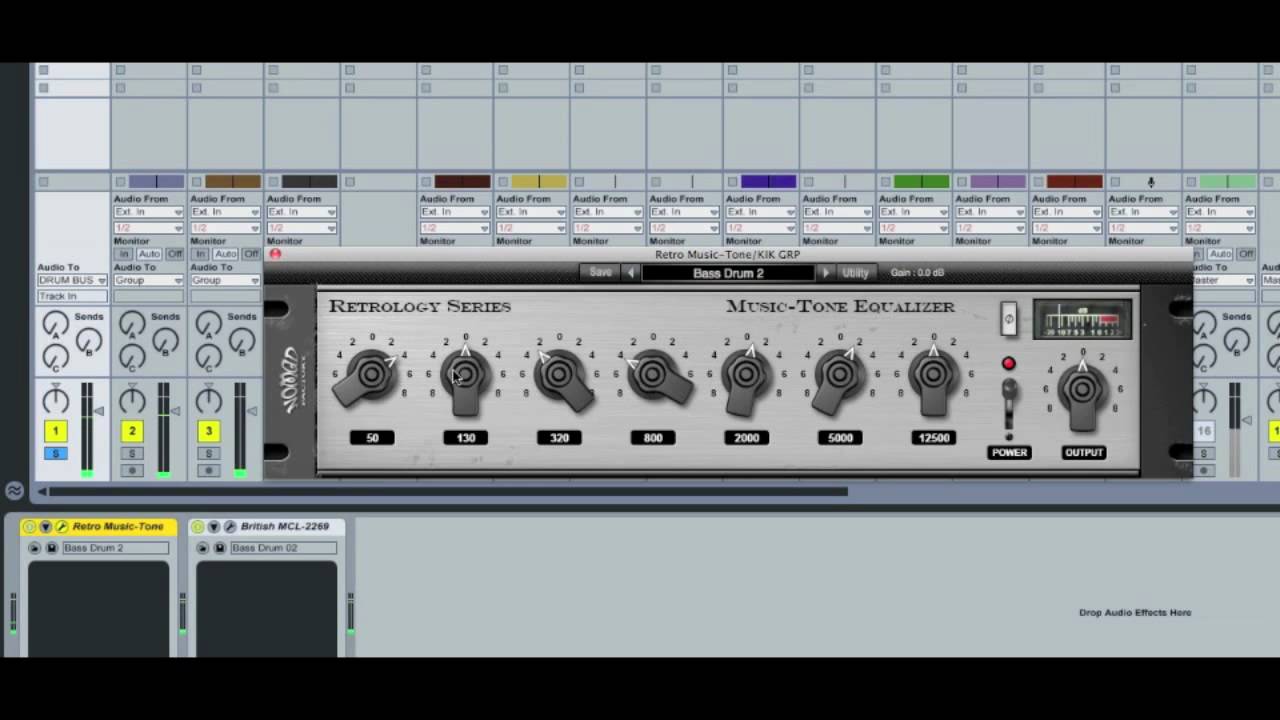Toggle British MCL-2269 device activator
Image resolution: width=1280 pixels, height=720 pixels.
click(x=198, y=526)
